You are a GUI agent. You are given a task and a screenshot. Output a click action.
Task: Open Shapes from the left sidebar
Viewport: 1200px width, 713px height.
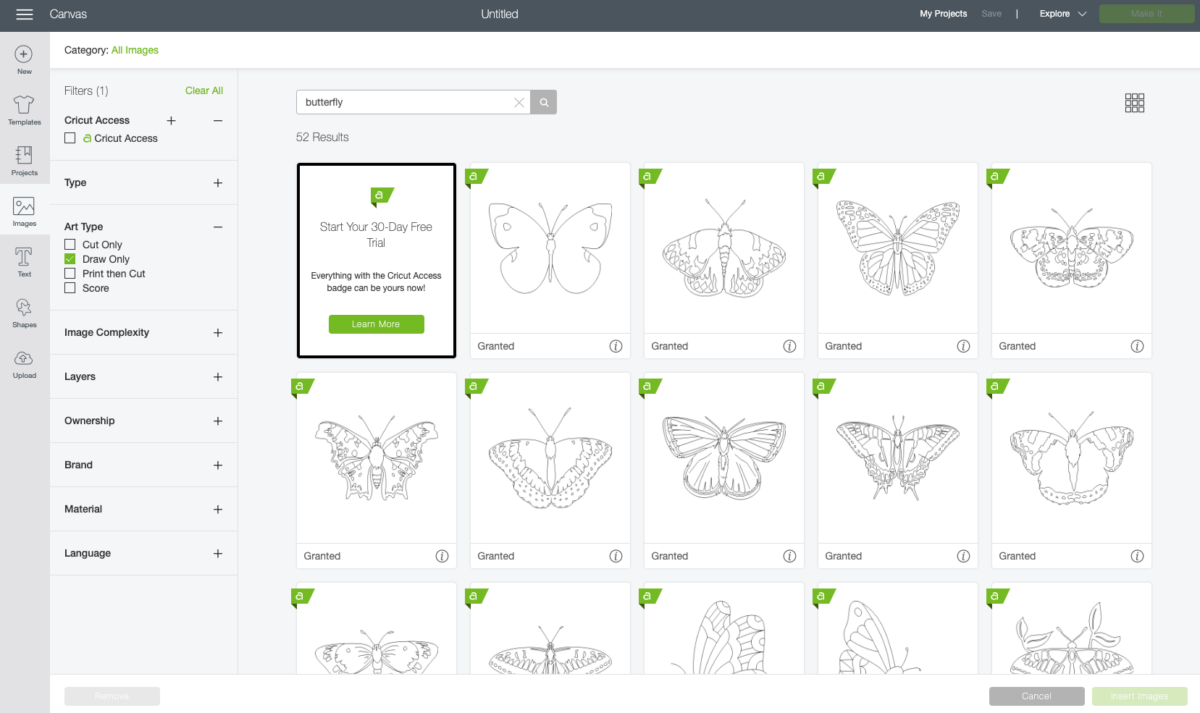[24, 313]
